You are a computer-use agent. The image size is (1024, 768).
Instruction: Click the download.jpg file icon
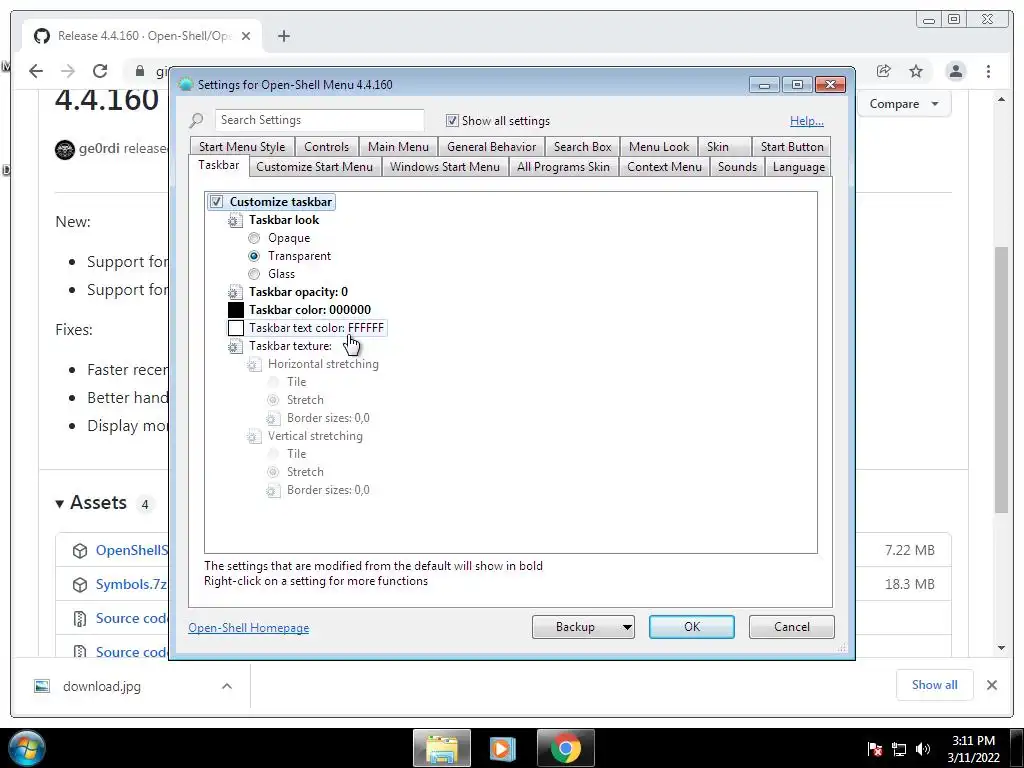click(42, 686)
